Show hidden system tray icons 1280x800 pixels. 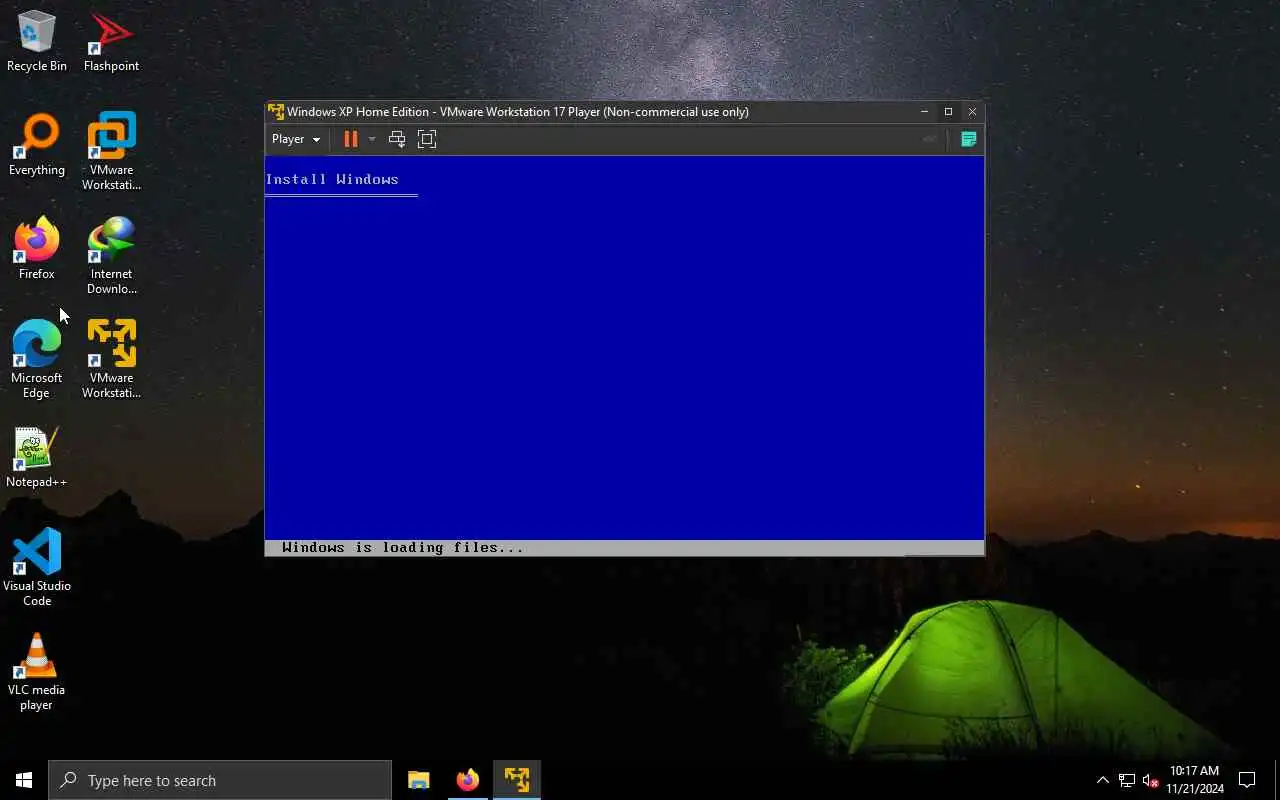pyautogui.click(x=1103, y=780)
